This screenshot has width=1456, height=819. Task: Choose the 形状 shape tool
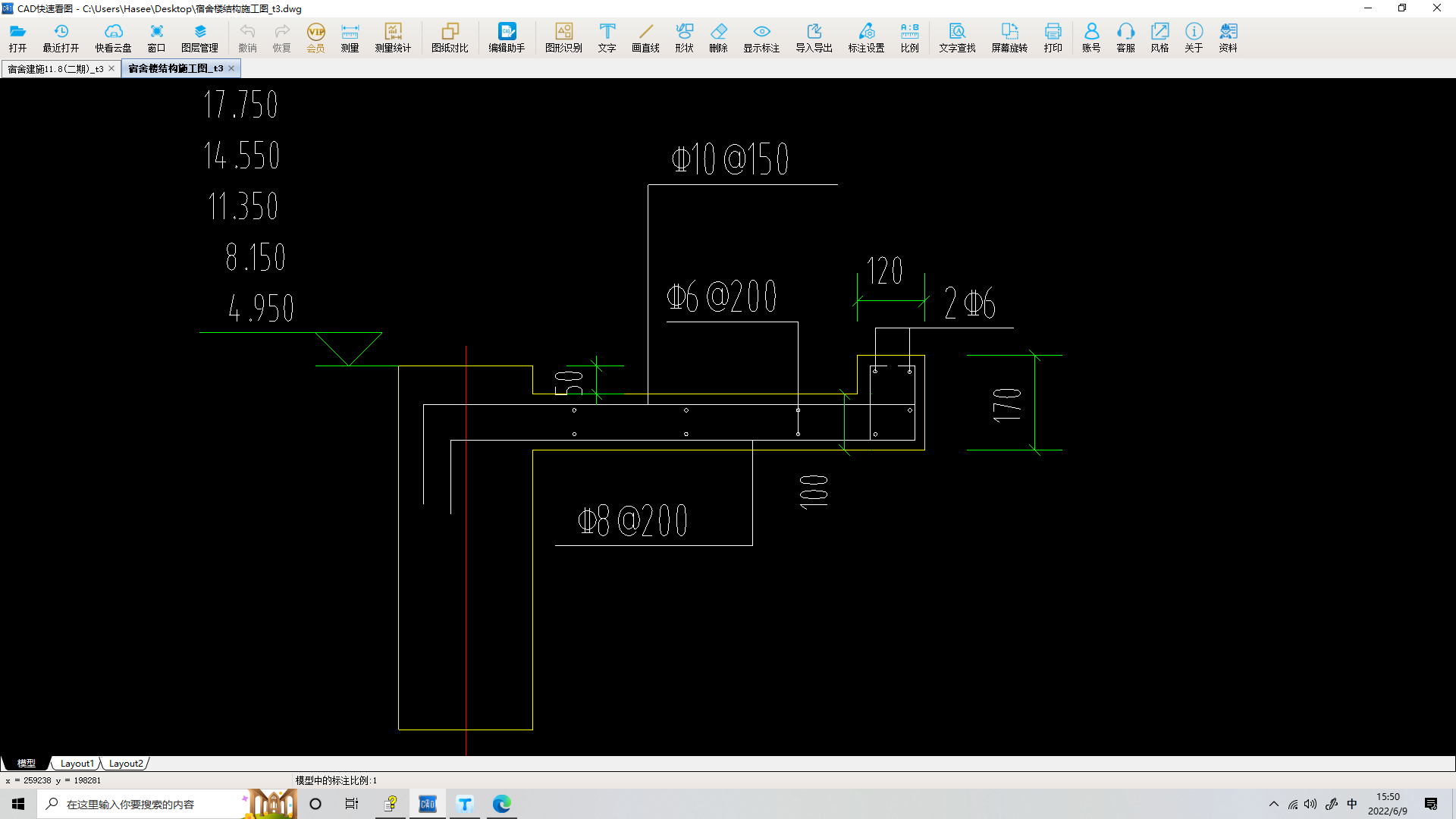(684, 37)
